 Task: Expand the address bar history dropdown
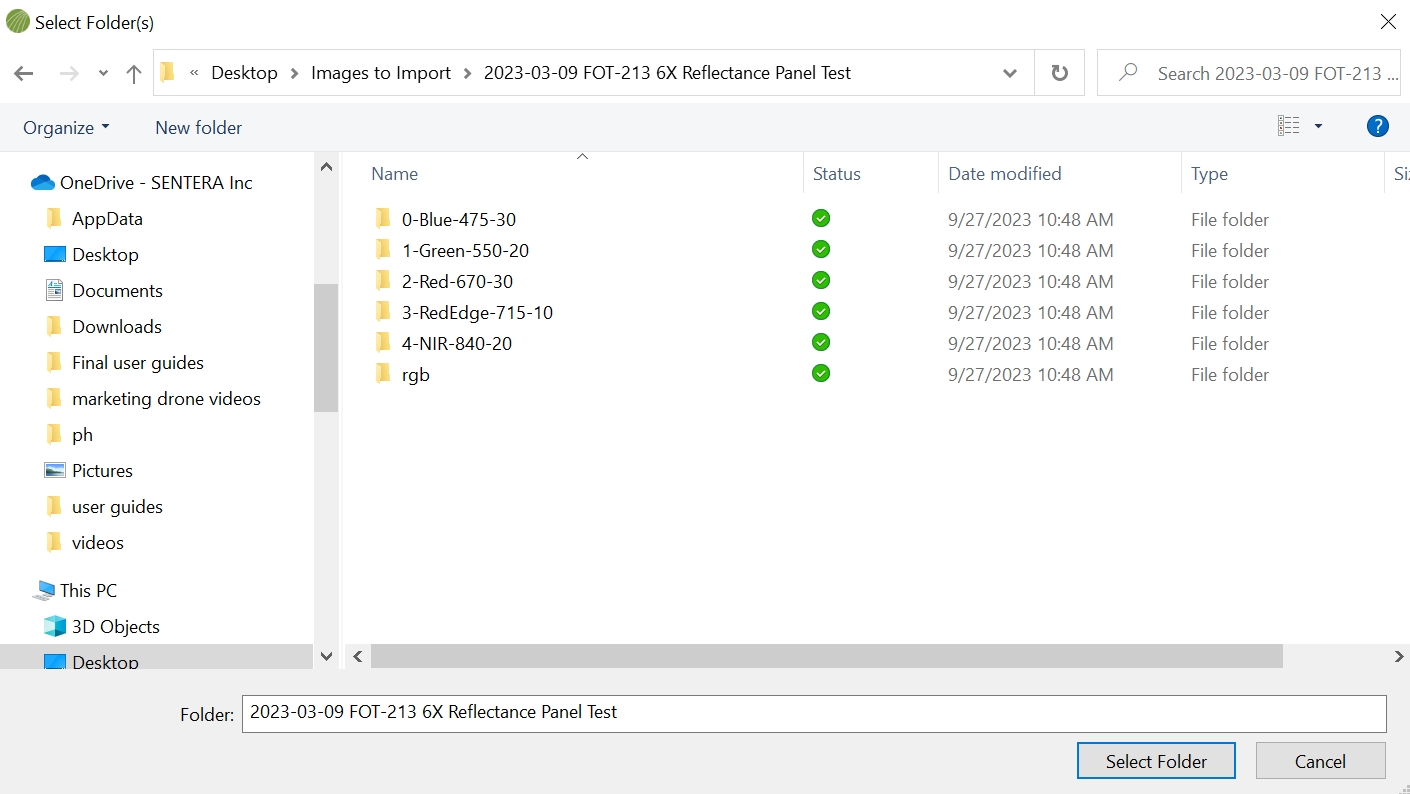coord(1010,73)
